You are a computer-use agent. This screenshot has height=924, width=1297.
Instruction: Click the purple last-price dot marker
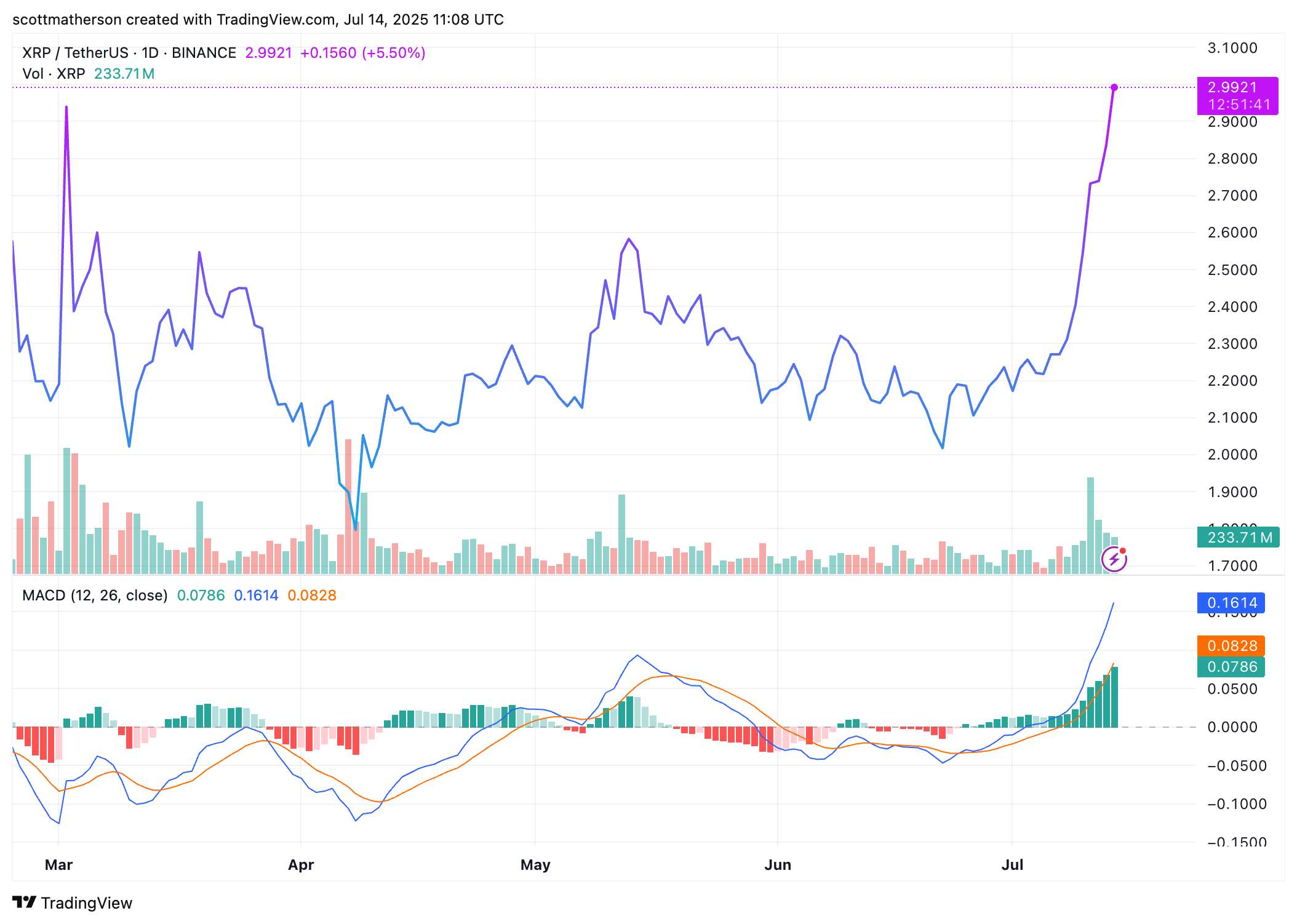pos(1114,87)
